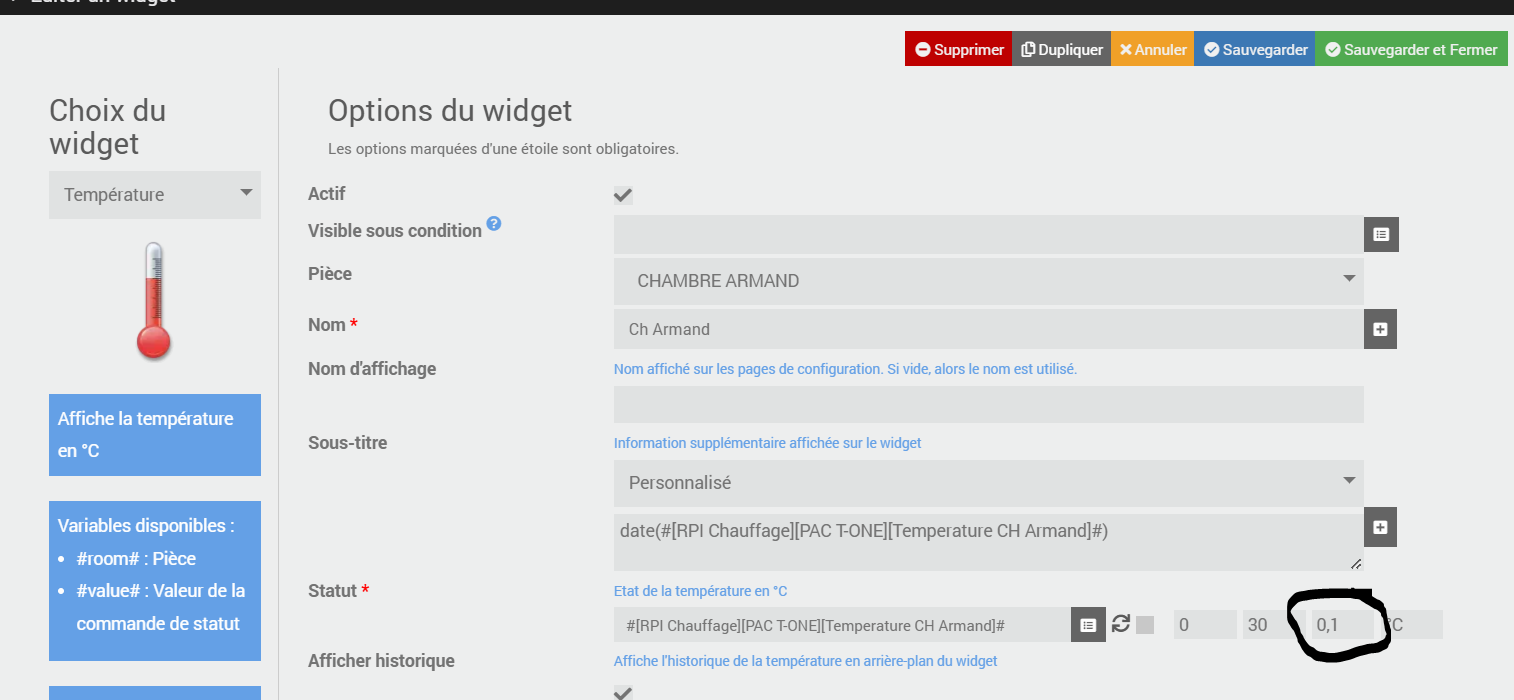This screenshot has height=700, width=1514.
Task: Click Sauvegarder et Fermer
Action: 1411,49
